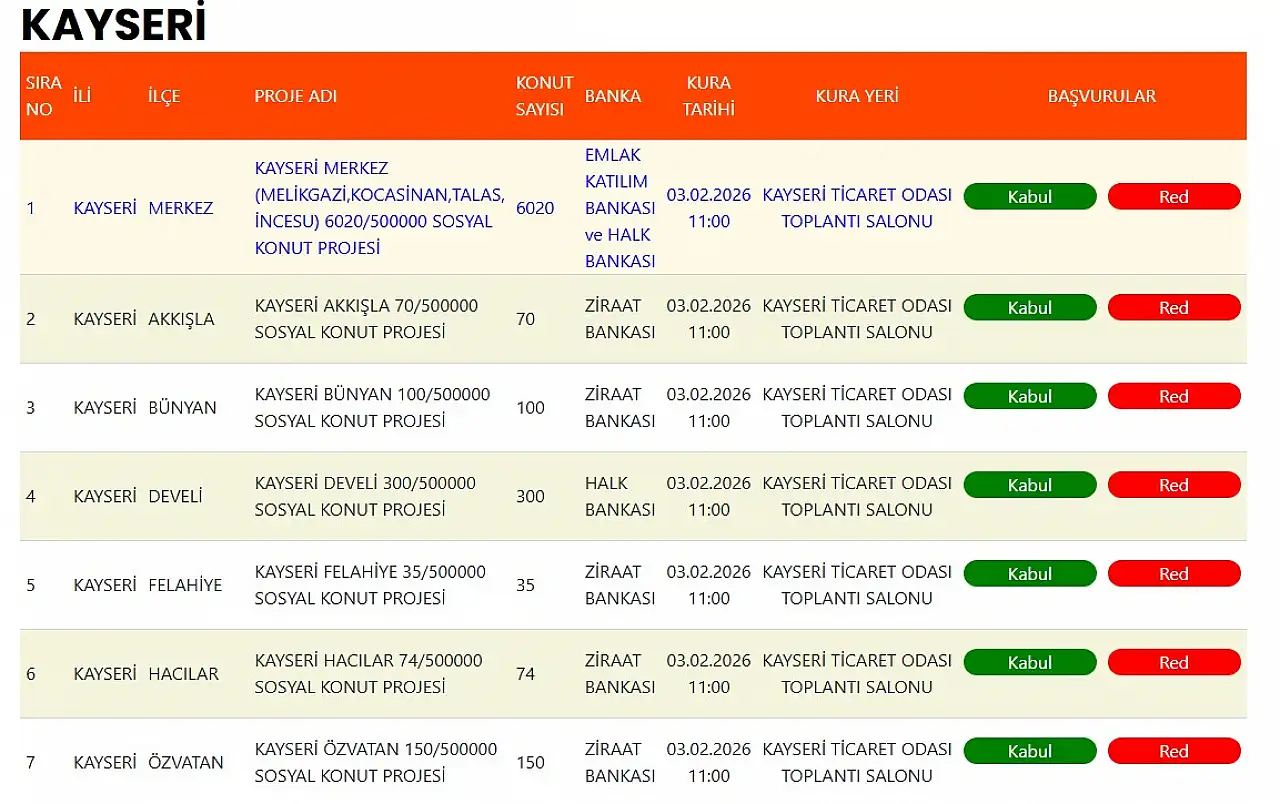
Task: Open the Kayseri Merkez project name link
Action: (x=379, y=208)
